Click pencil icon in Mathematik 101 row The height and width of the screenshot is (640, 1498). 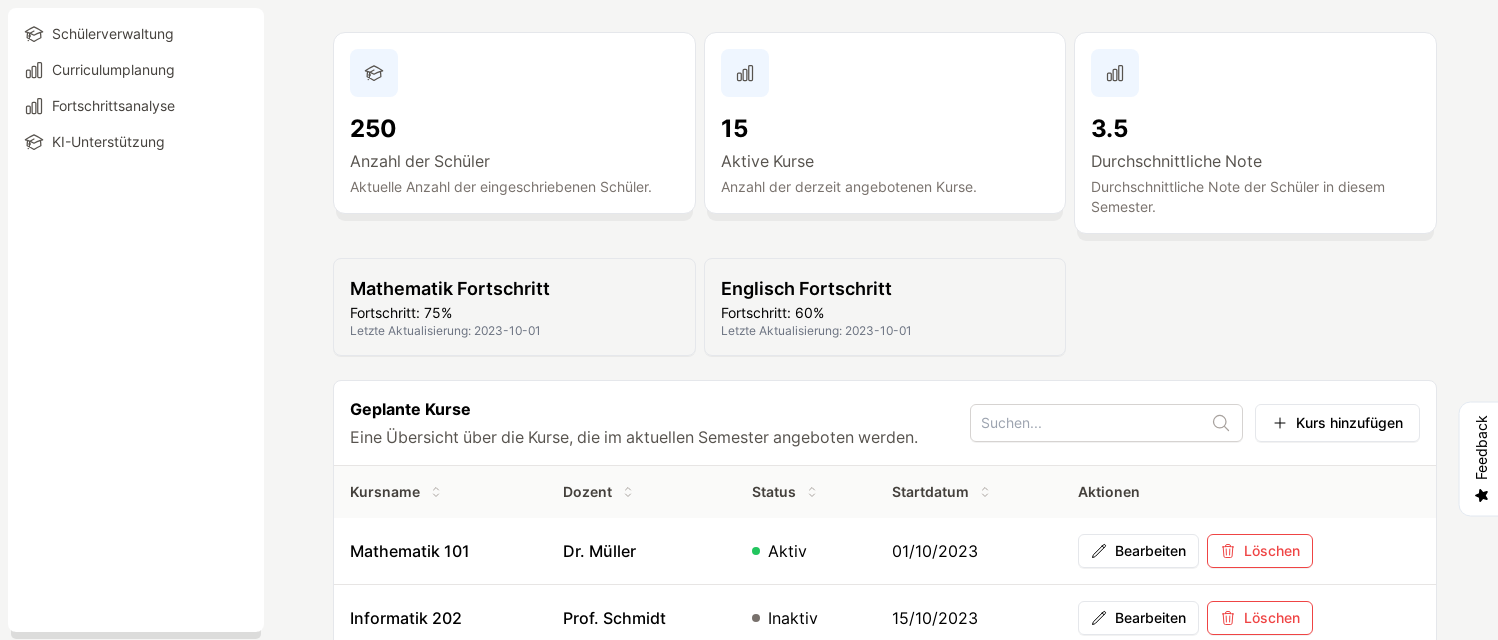pyautogui.click(x=1099, y=551)
